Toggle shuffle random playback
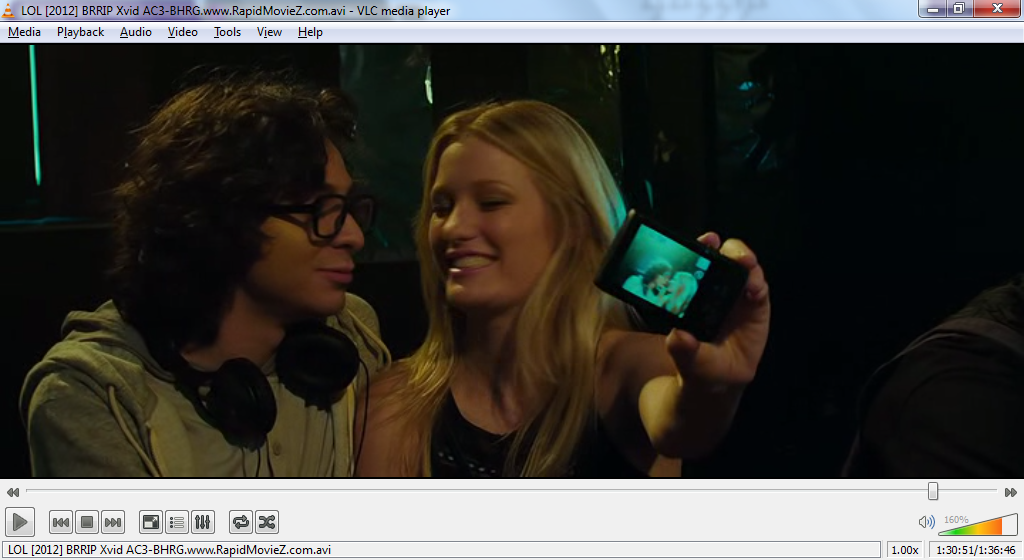Screen dimensions: 1024x560 click(267, 522)
